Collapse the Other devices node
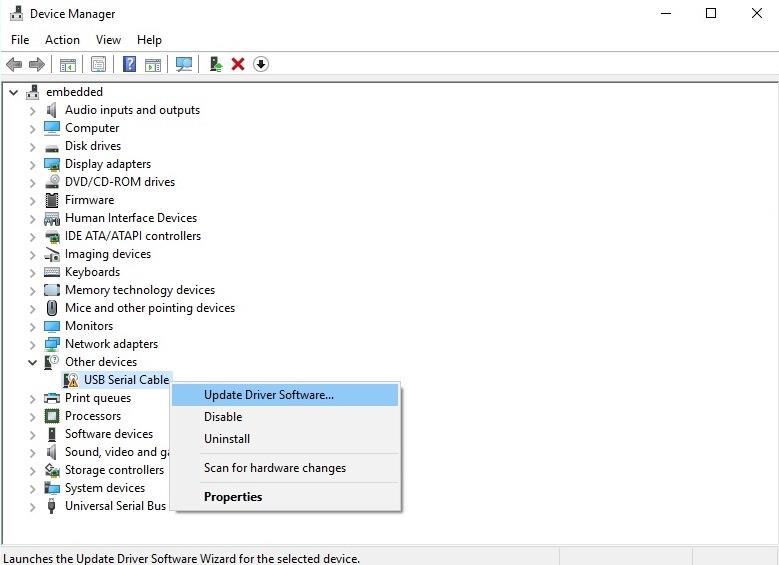779x565 pixels. pos(33,362)
